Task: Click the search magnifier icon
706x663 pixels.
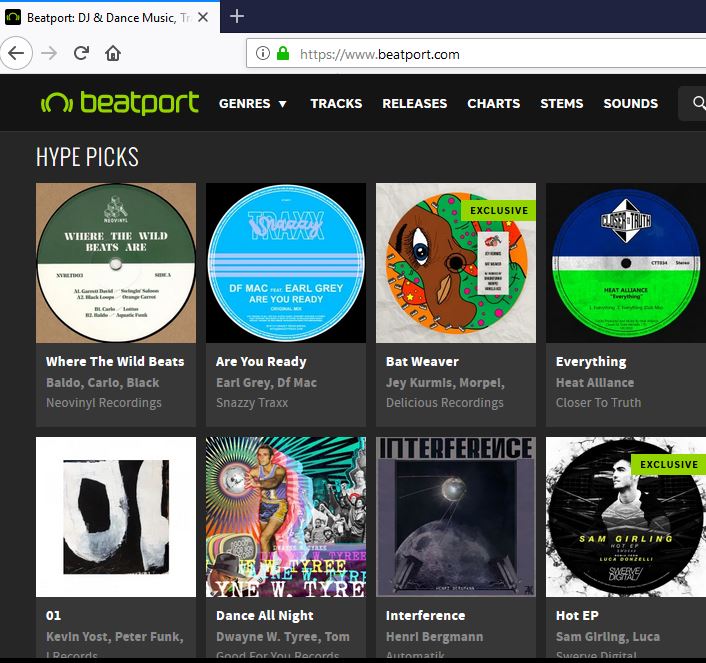Action: (x=698, y=103)
